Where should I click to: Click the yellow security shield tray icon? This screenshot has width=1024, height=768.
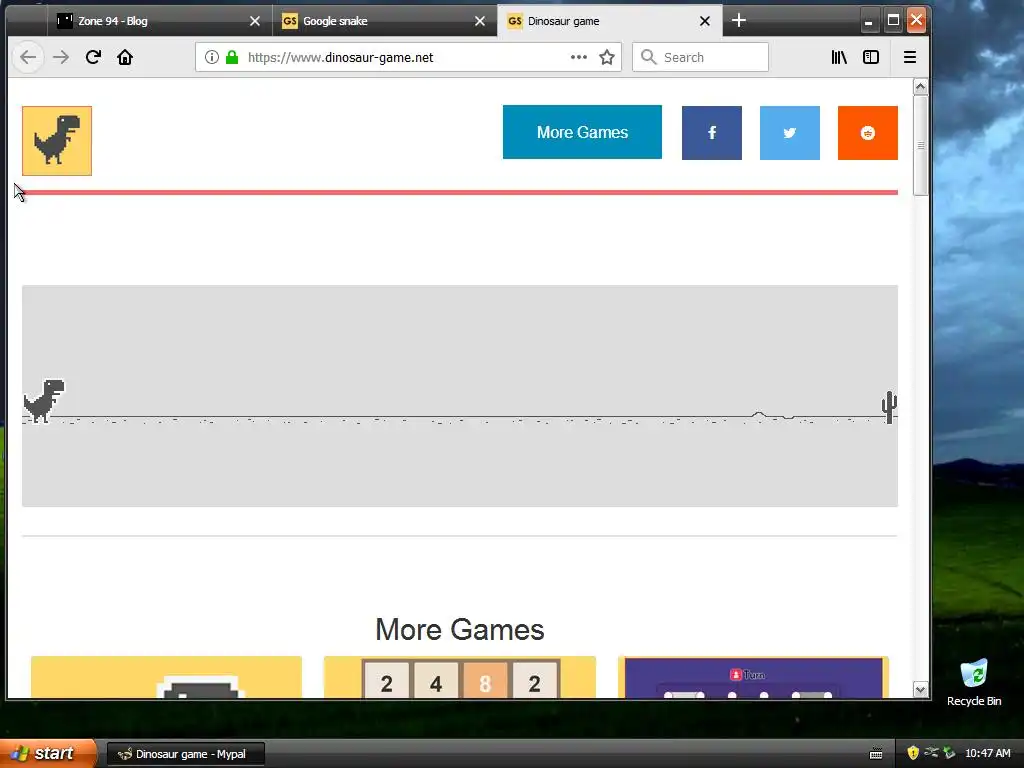point(913,753)
